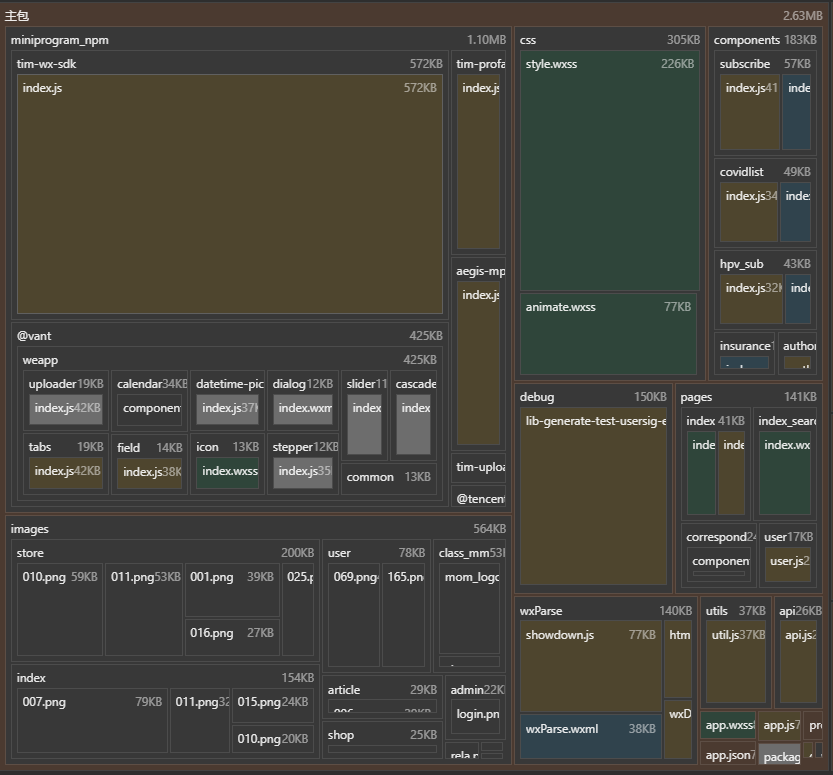Select the 001.png 39KB block
The image size is (833, 775).
(232, 590)
